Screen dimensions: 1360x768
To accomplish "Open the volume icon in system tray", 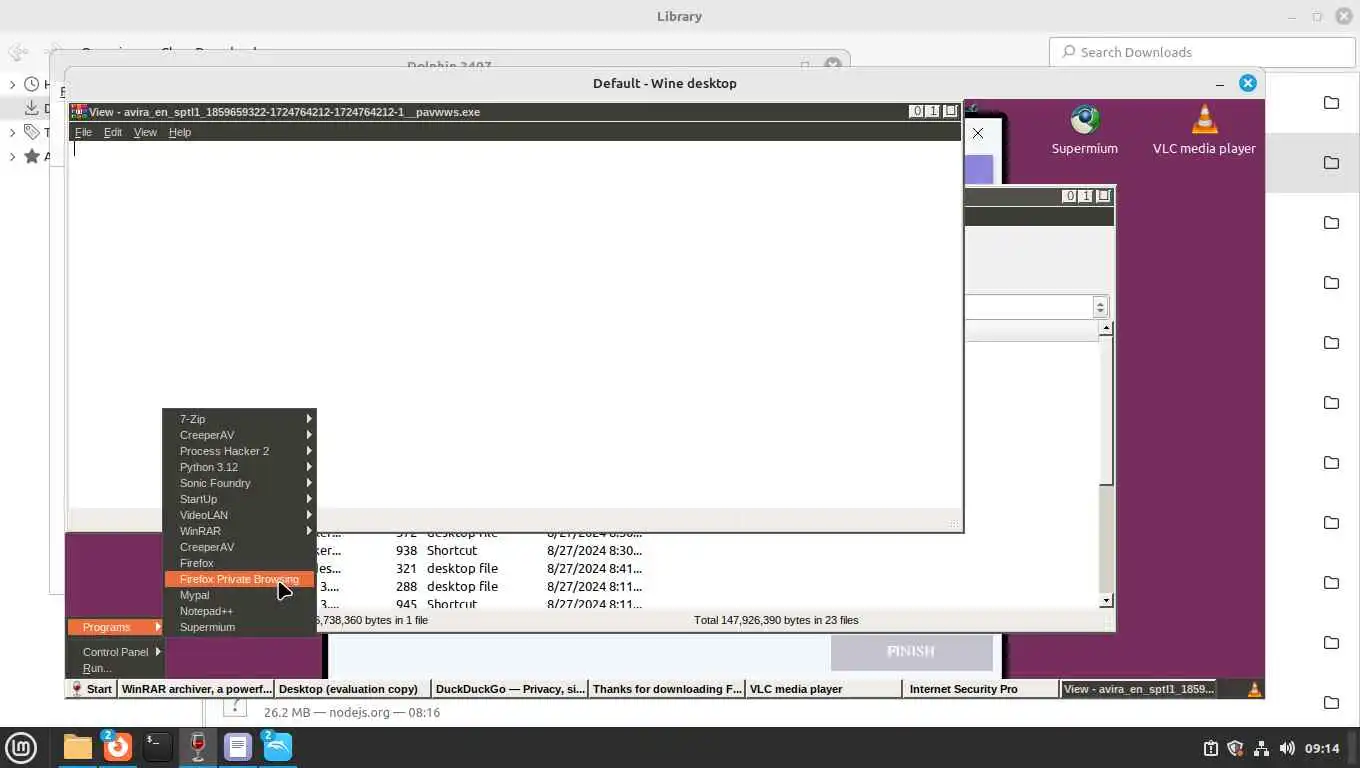I will click(1286, 748).
